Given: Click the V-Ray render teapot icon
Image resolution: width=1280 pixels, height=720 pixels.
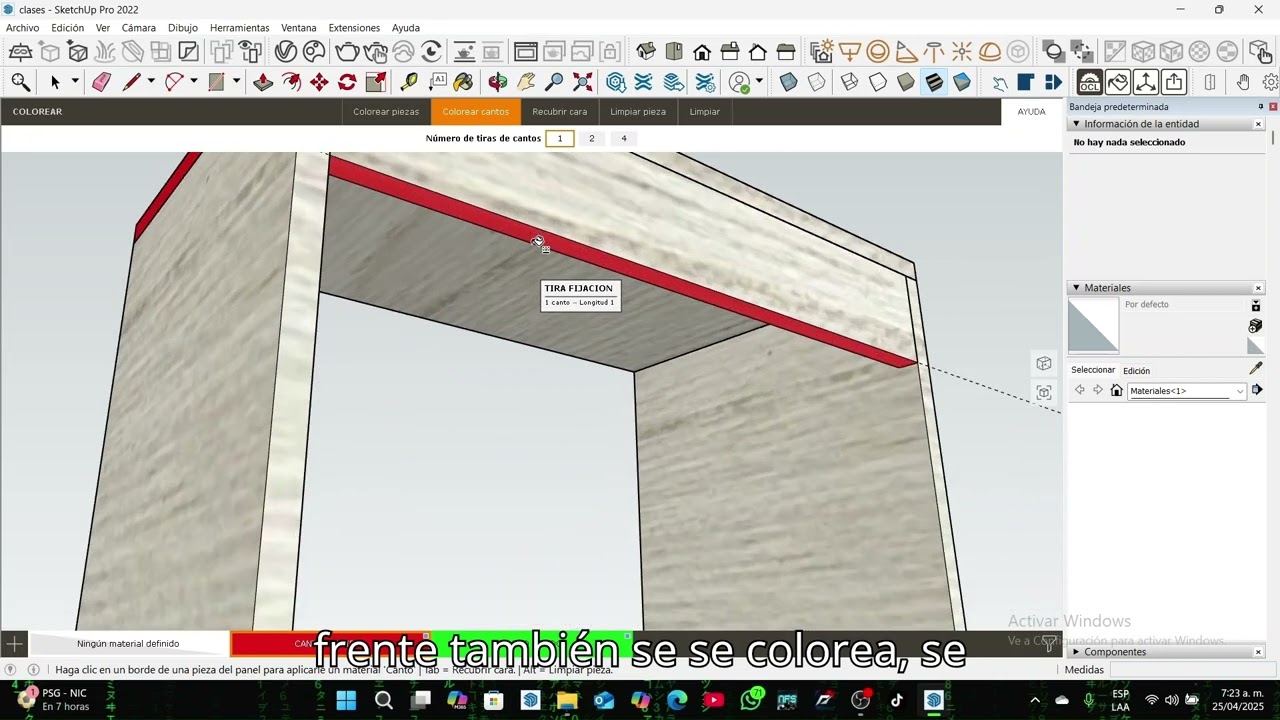Looking at the screenshot, I should click(x=347, y=52).
